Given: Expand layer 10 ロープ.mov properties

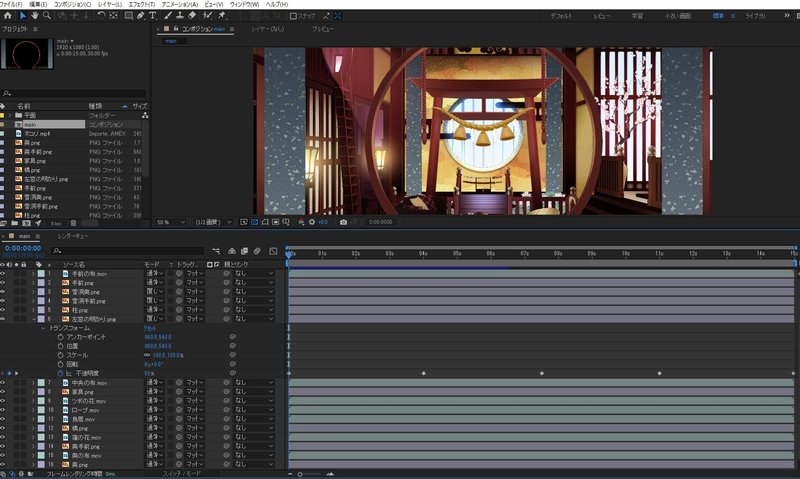Looking at the screenshot, I should pyautogui.click(x=34, y=410).
